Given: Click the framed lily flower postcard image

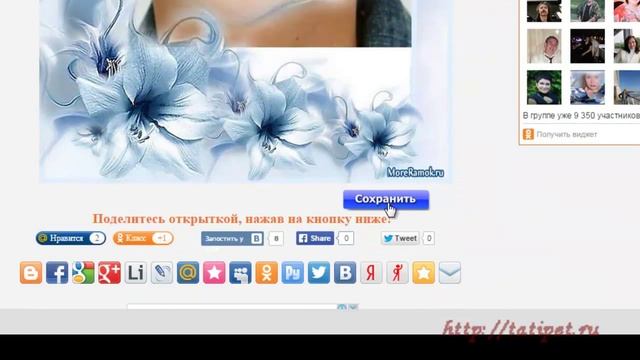Looking at the screenshot, I should (x=245, y=91).
